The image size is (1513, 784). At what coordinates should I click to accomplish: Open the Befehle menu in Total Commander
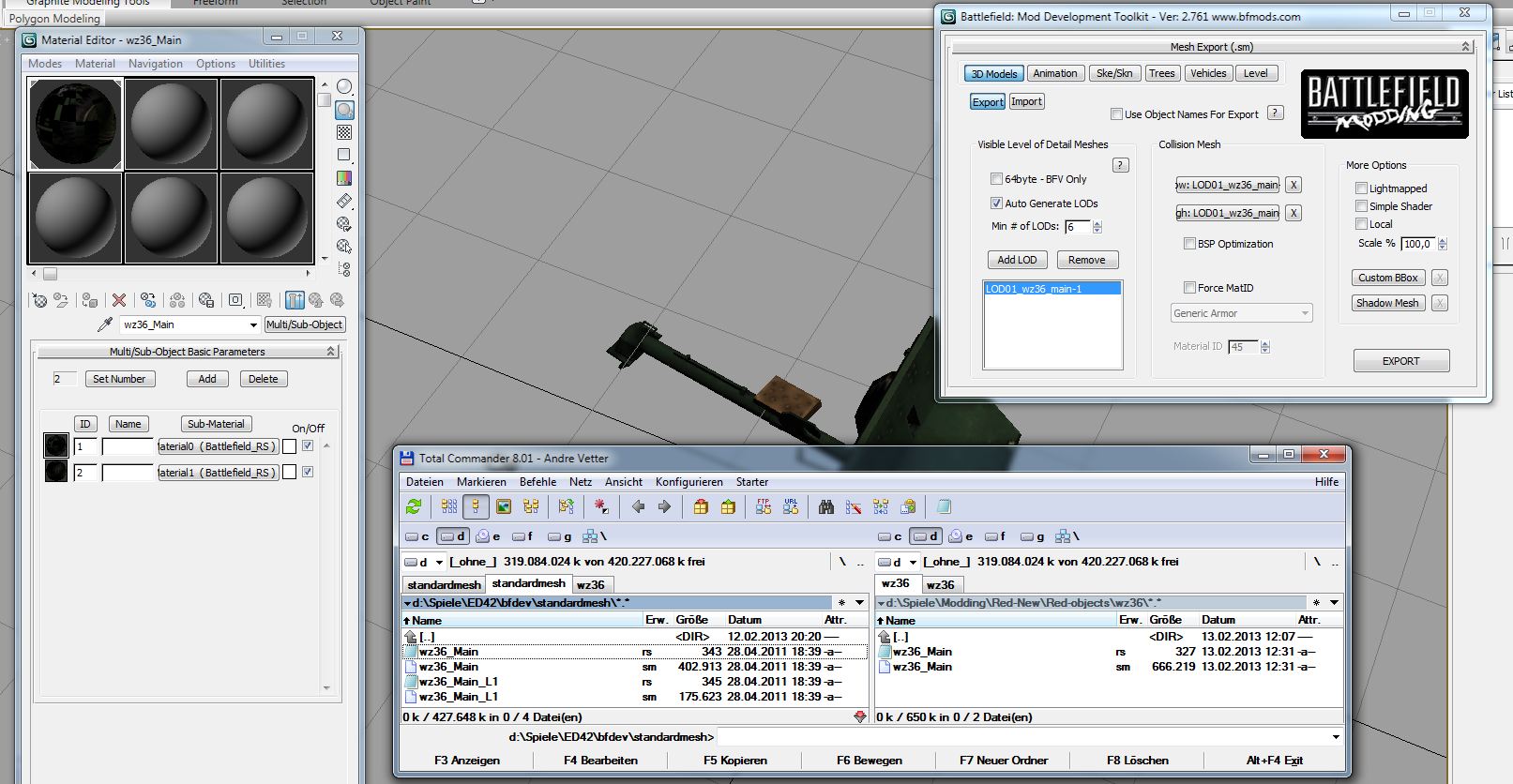(537, 482)
